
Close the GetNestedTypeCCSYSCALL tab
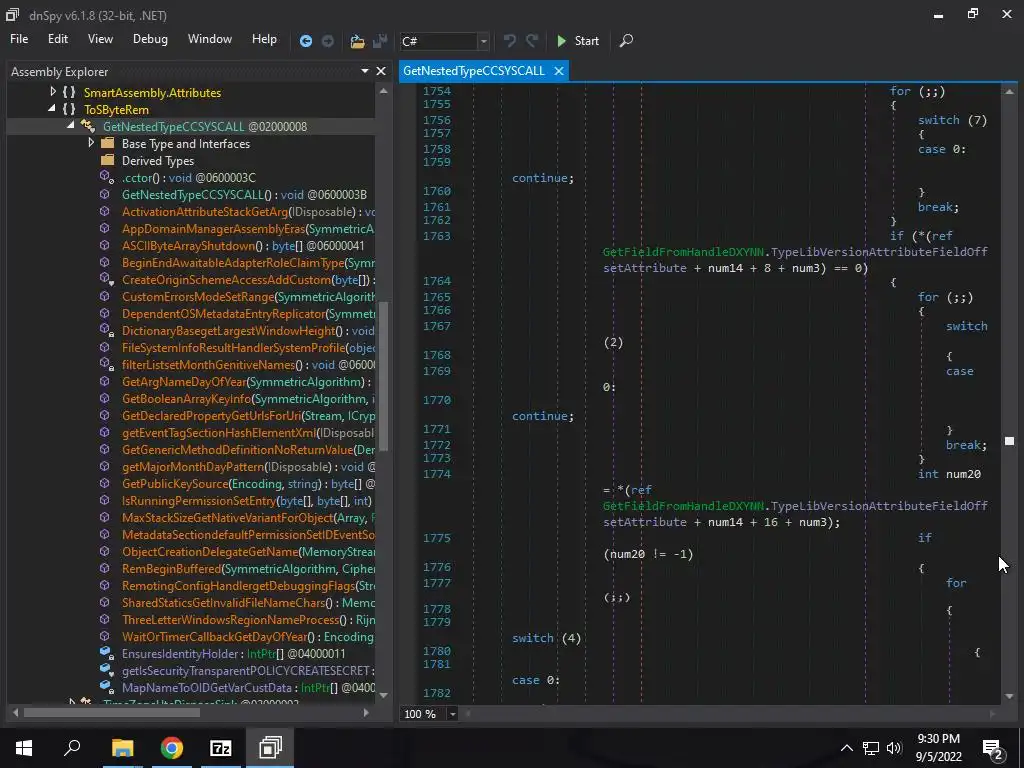pos(559,71)
